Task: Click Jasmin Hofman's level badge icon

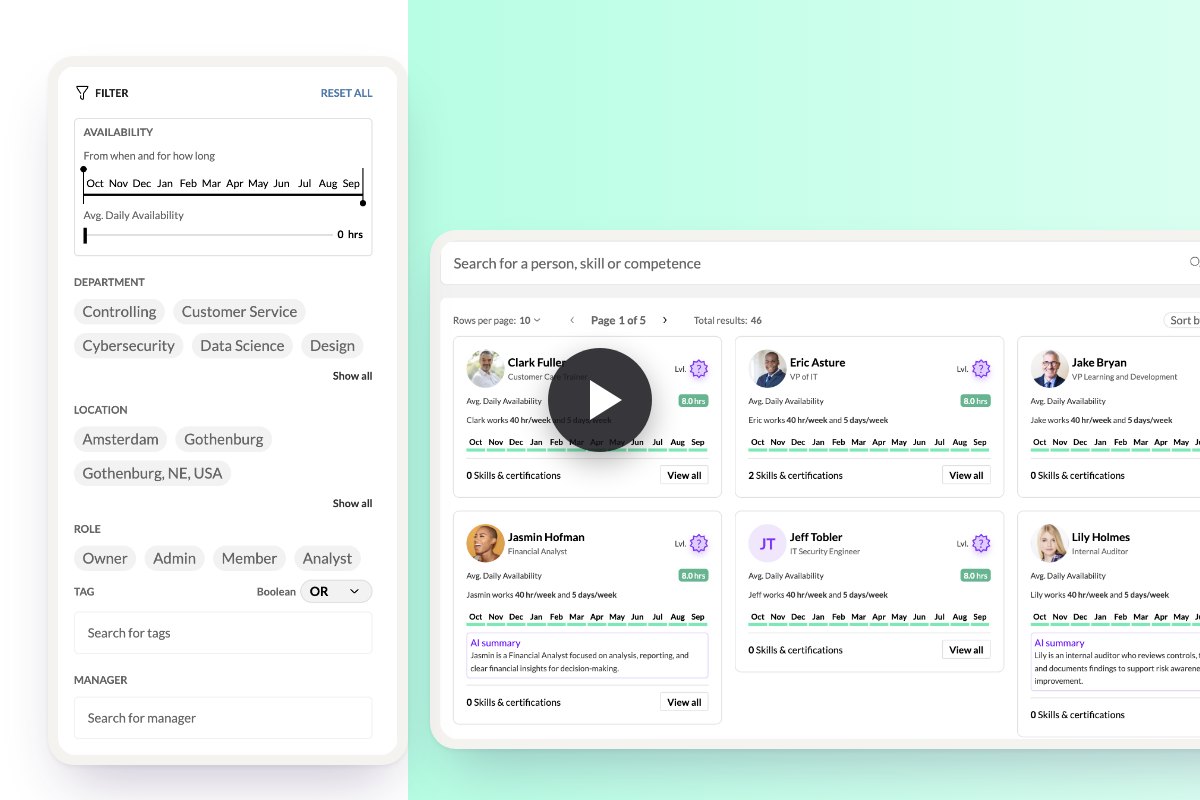Action: [x=699, y=544]
